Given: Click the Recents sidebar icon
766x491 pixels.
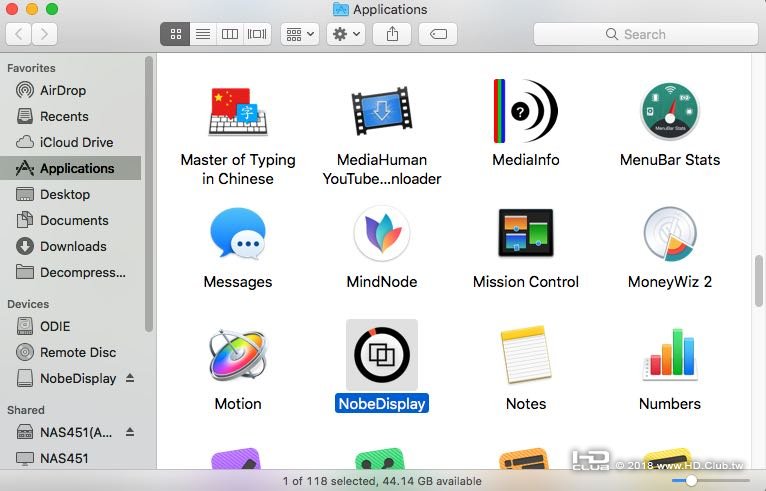Looking at the screenshot, I should coord(25,116).
